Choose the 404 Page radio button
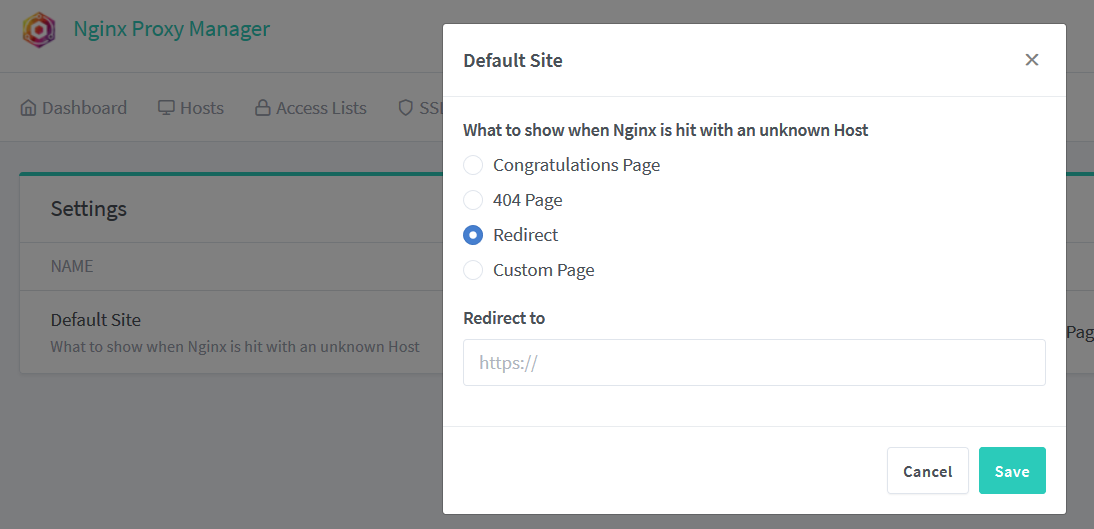The image size is (1094, 529). [x=473, y=200]
